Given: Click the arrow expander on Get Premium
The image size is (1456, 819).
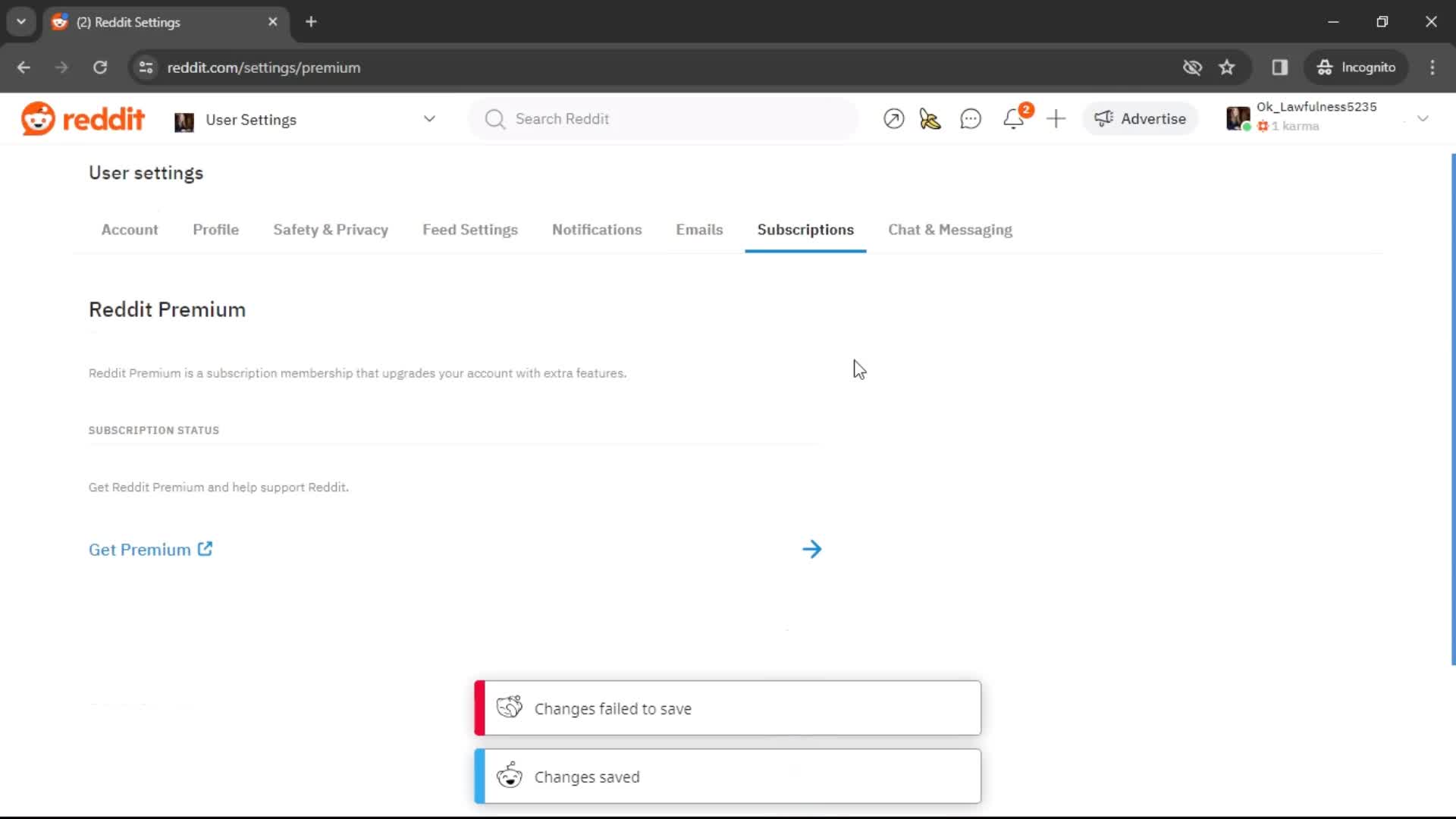Looking at the screenshot, I should coord(812,549).
